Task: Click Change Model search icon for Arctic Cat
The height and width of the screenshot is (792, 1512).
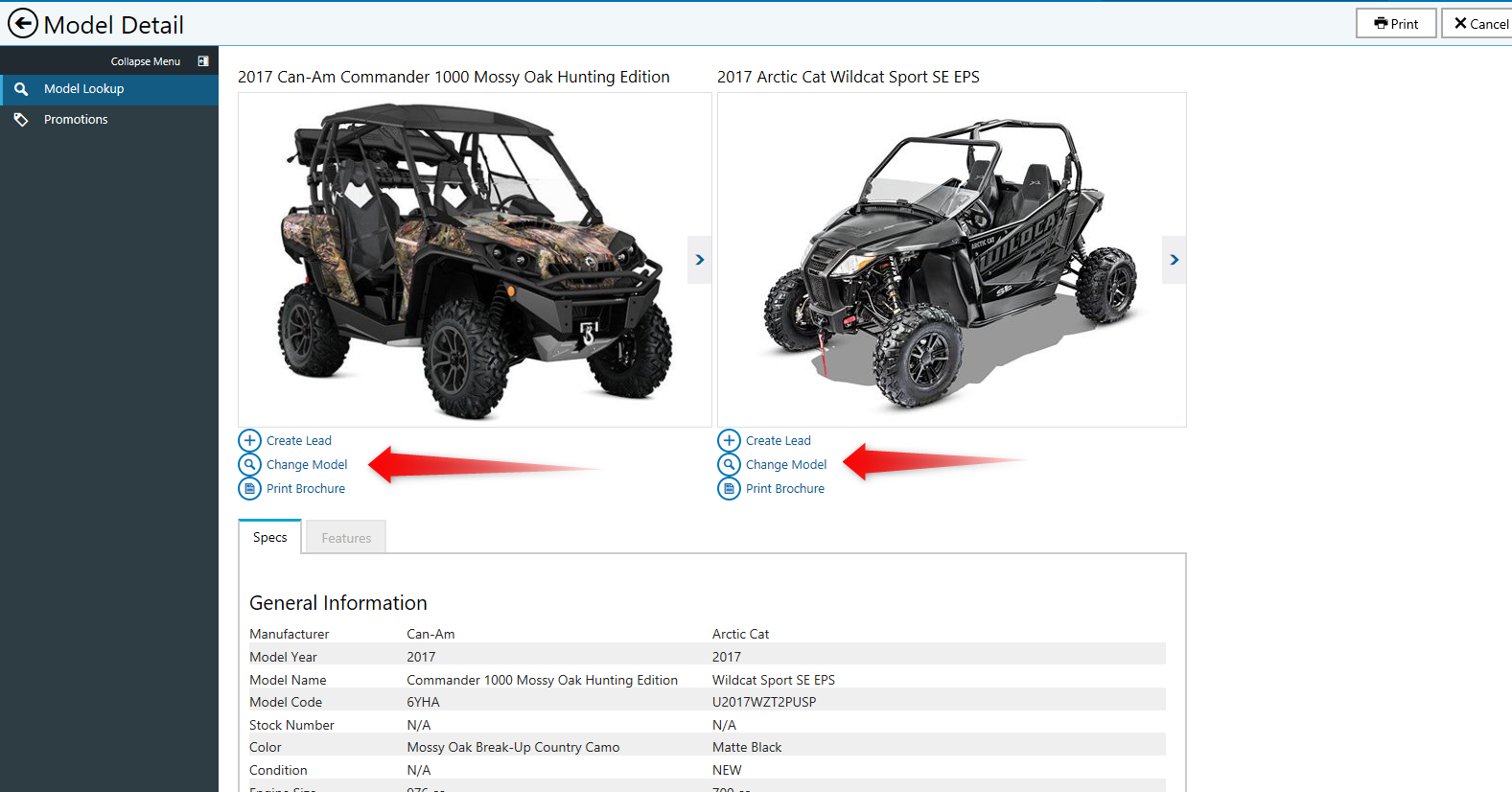Action: tap(729, 464)
